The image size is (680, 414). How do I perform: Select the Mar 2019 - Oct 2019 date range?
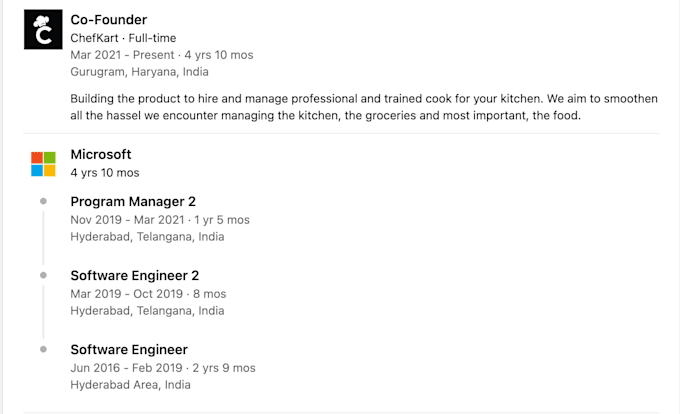coord(127,294)
